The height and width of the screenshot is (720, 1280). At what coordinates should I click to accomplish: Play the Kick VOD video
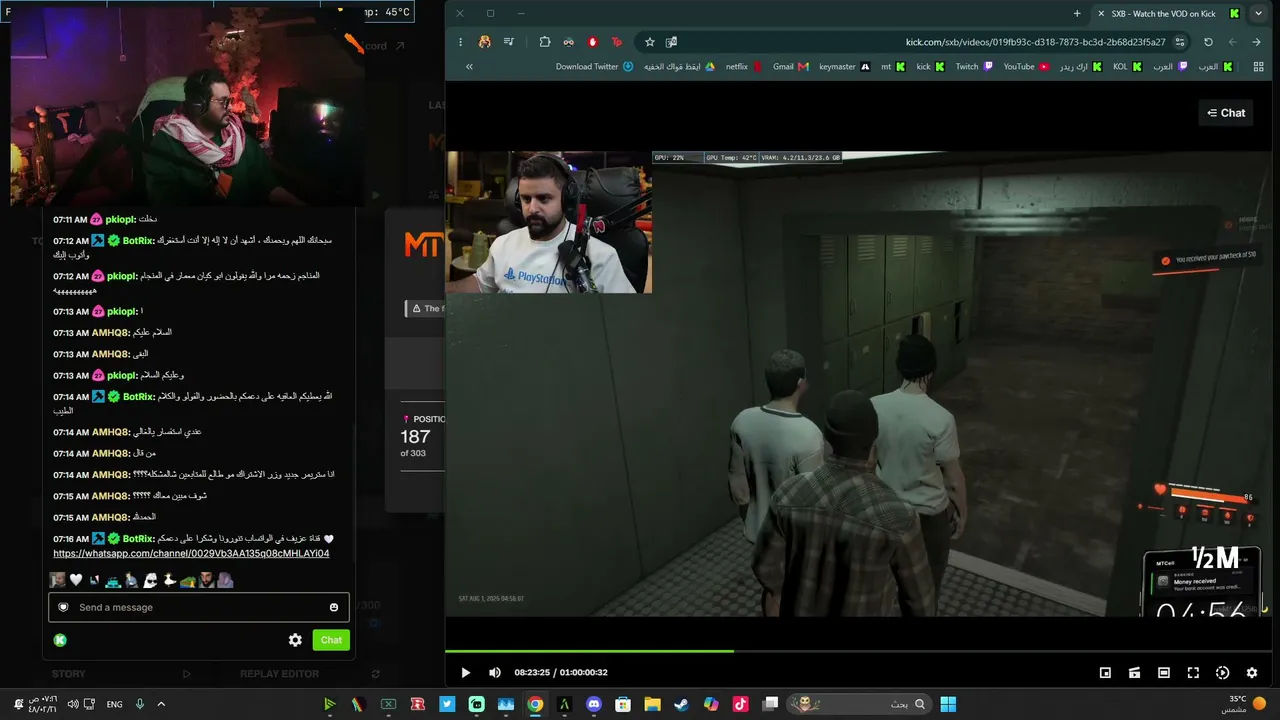tap(465, 673)
